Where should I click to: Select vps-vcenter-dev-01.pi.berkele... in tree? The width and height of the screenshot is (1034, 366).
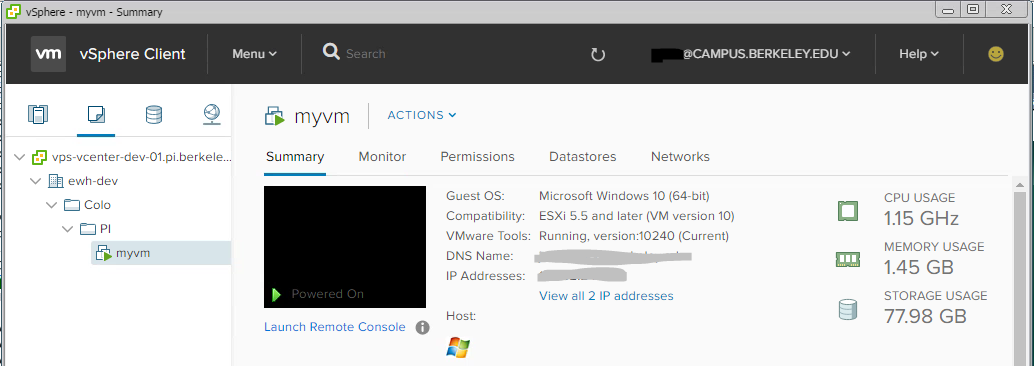(x=142, y=158)
